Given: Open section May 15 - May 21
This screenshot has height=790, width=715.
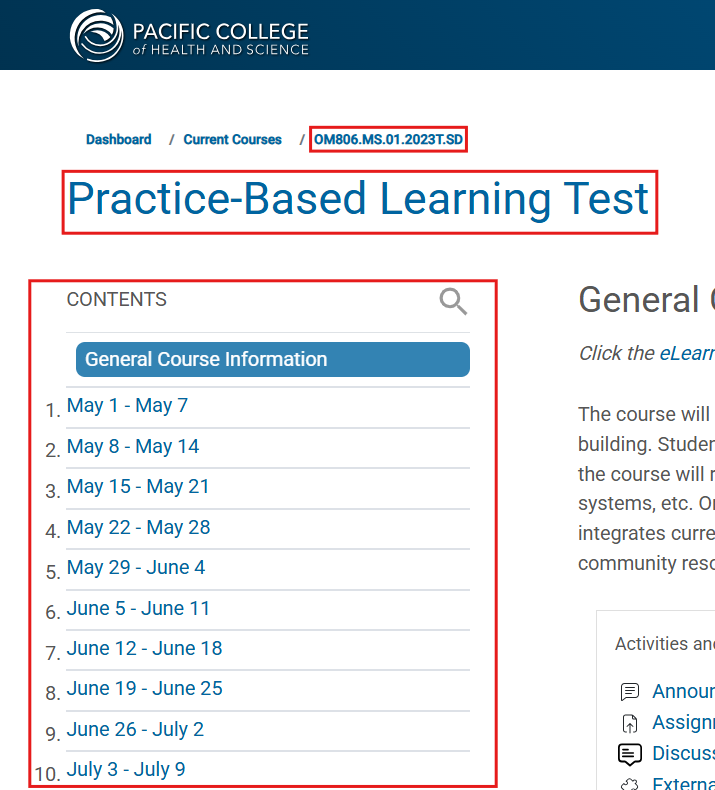Looking at the screenshot, I should 138,487.
